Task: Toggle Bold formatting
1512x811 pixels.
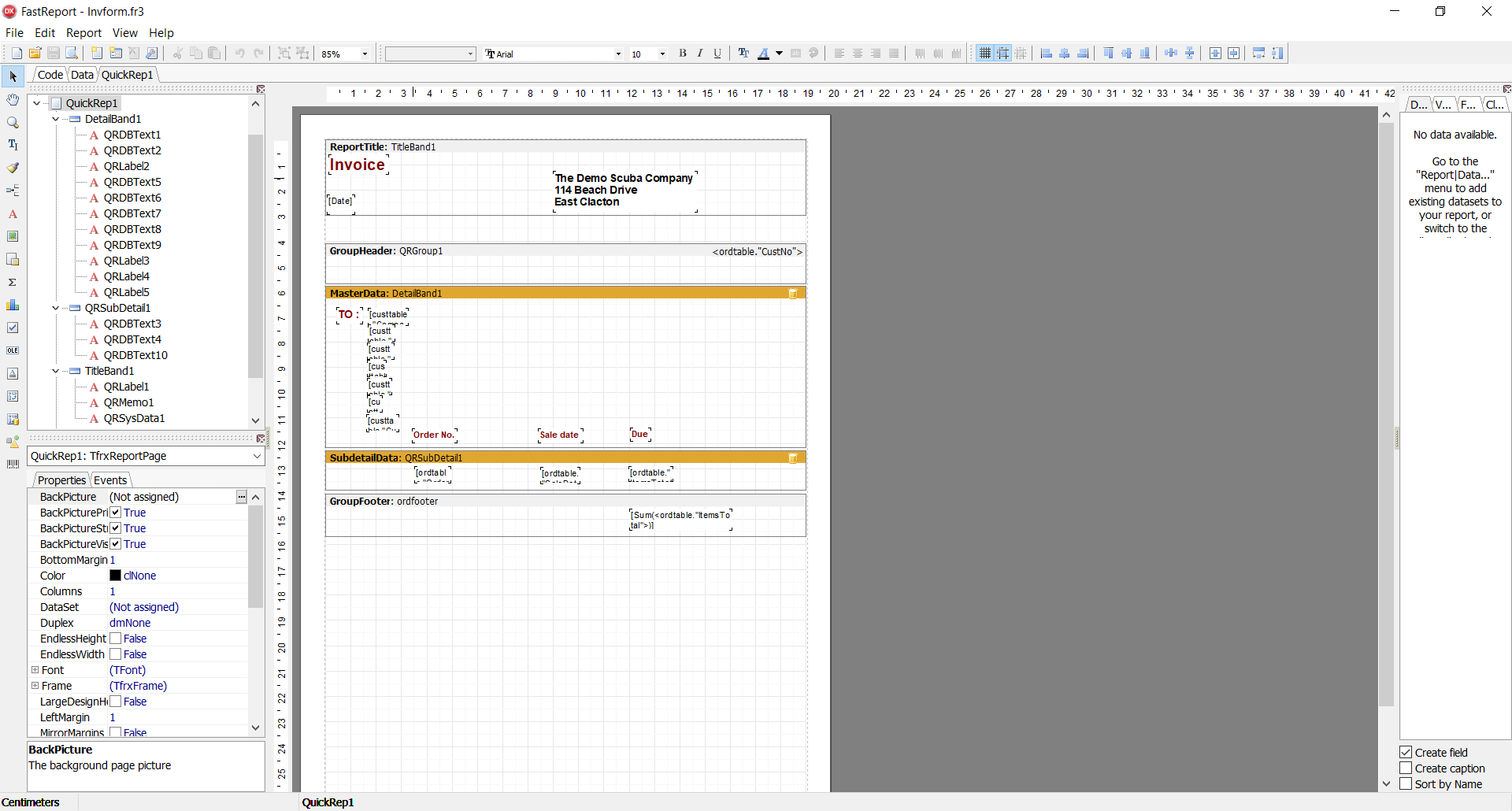Action: (683, 54)
